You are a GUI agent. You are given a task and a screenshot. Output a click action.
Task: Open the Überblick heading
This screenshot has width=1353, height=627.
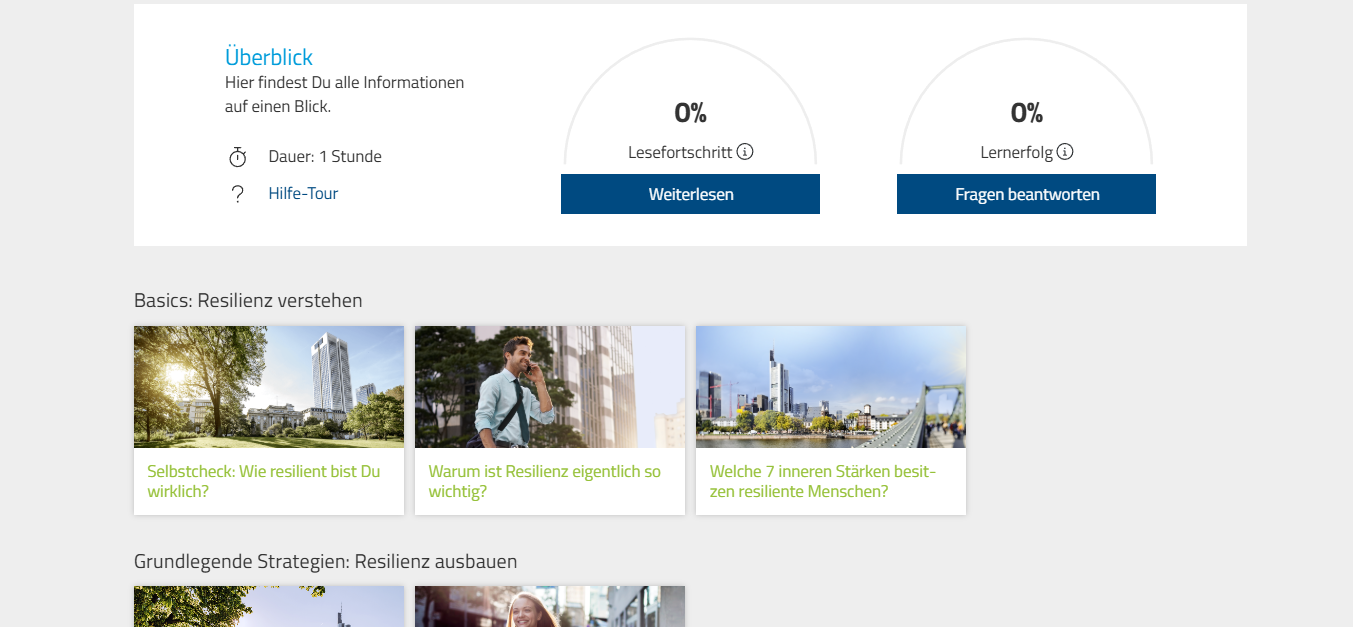click(x=269, y=57)
